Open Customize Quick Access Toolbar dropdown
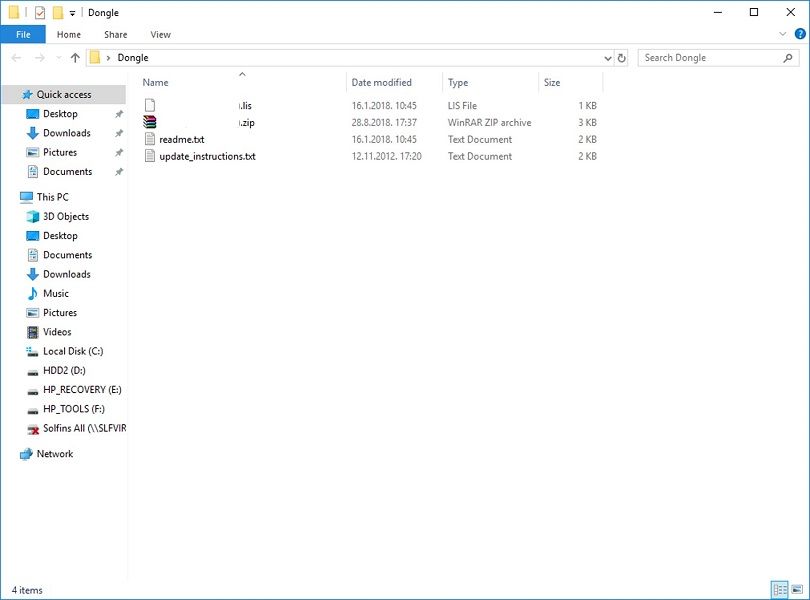 [73, 13]
